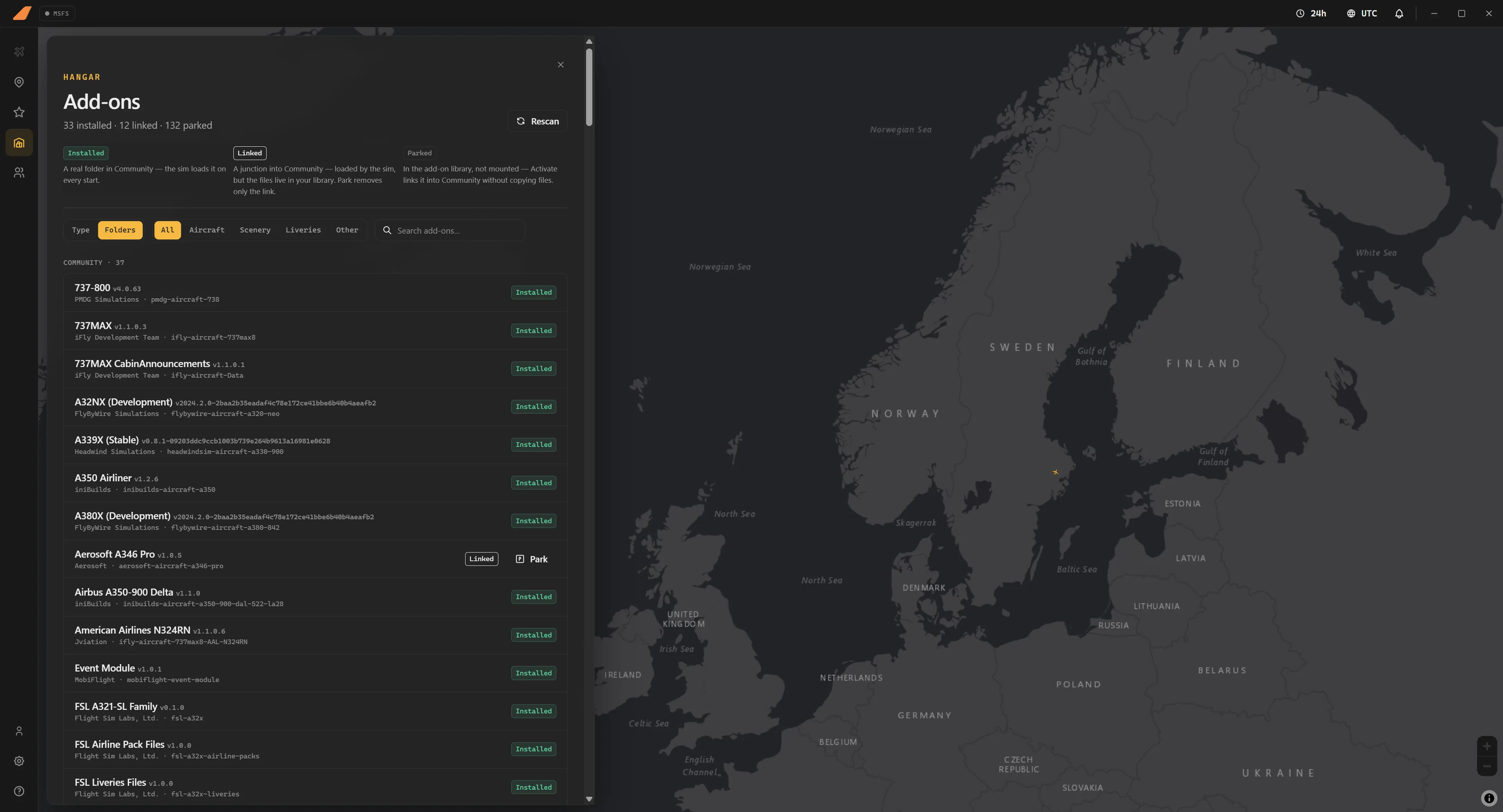Click the panel scrollbar up arrow

[589, 41]
